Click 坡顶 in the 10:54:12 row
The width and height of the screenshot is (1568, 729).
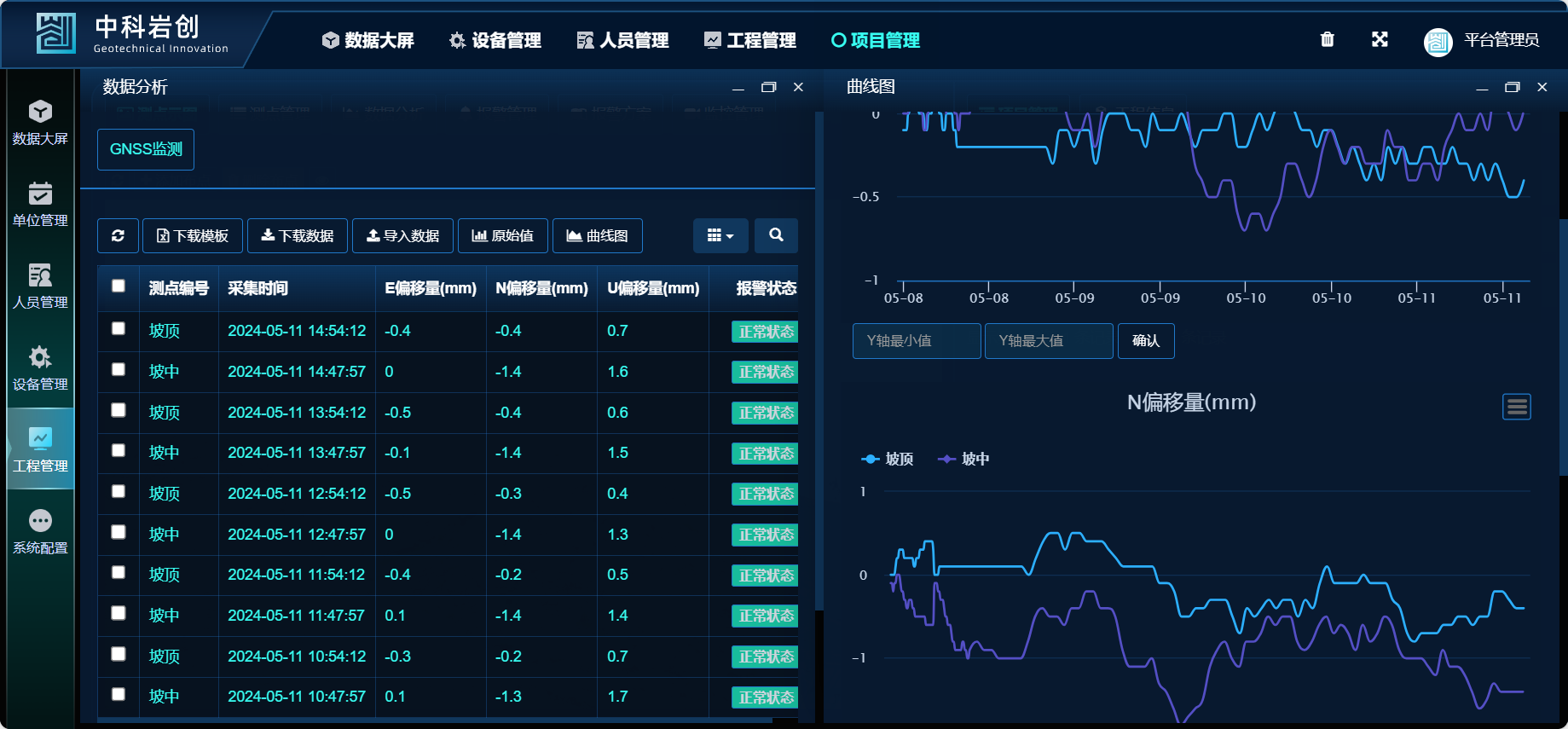coord(164,657)
